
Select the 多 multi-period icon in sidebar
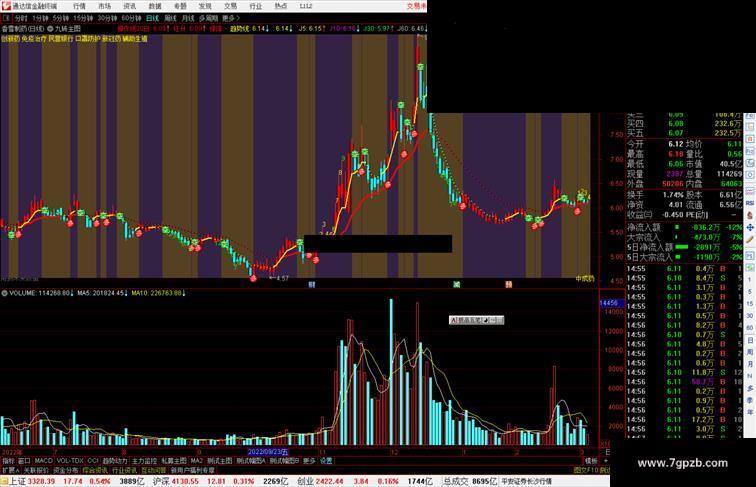pos(750,388)
